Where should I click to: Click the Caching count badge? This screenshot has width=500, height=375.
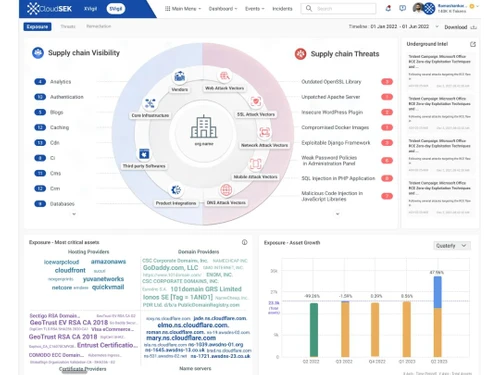(40, 127)
